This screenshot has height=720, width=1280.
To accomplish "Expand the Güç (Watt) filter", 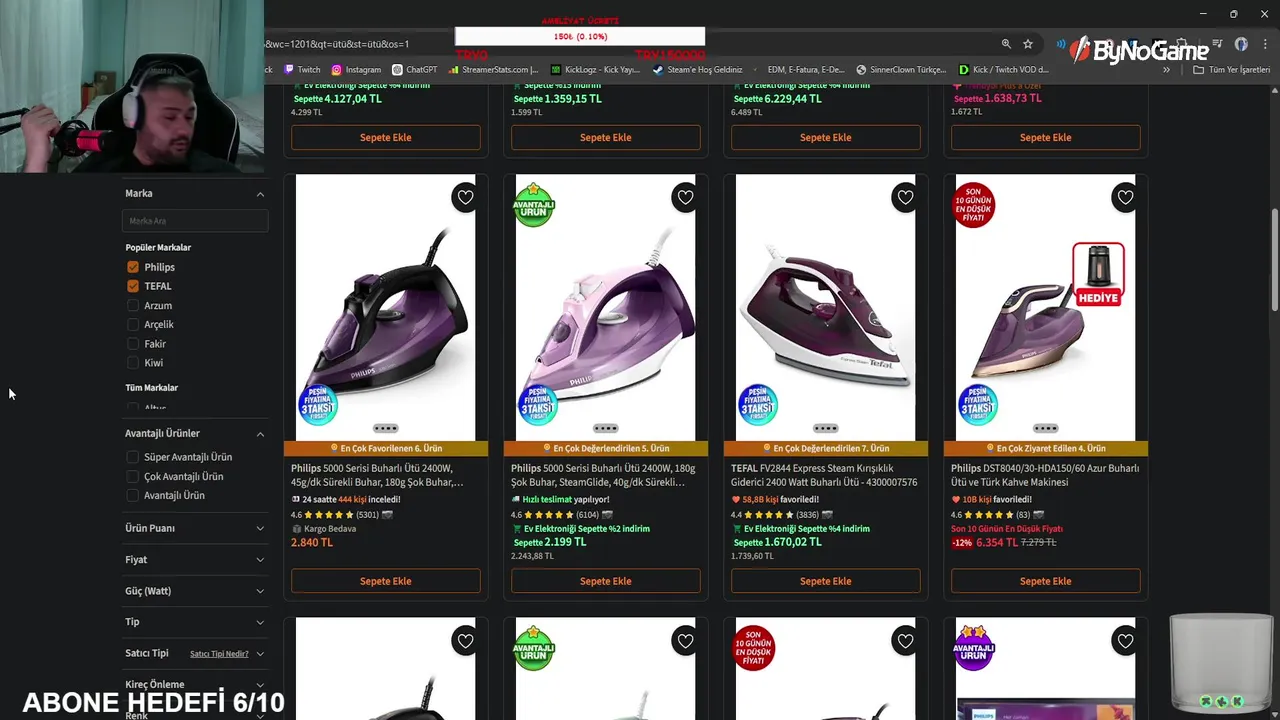I will coord(260,591).
